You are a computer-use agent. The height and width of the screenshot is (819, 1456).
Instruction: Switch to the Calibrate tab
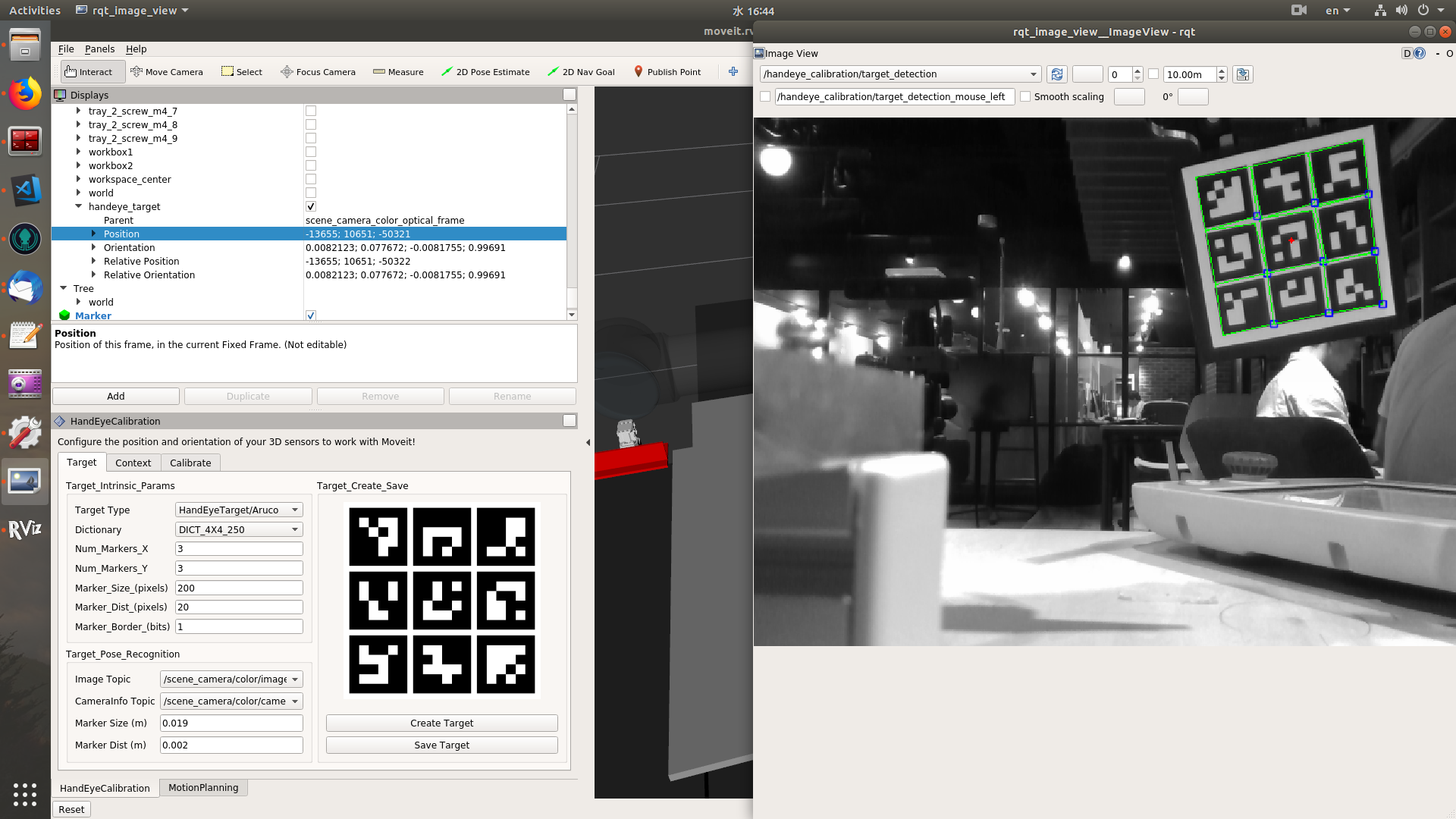click(190, 463)
